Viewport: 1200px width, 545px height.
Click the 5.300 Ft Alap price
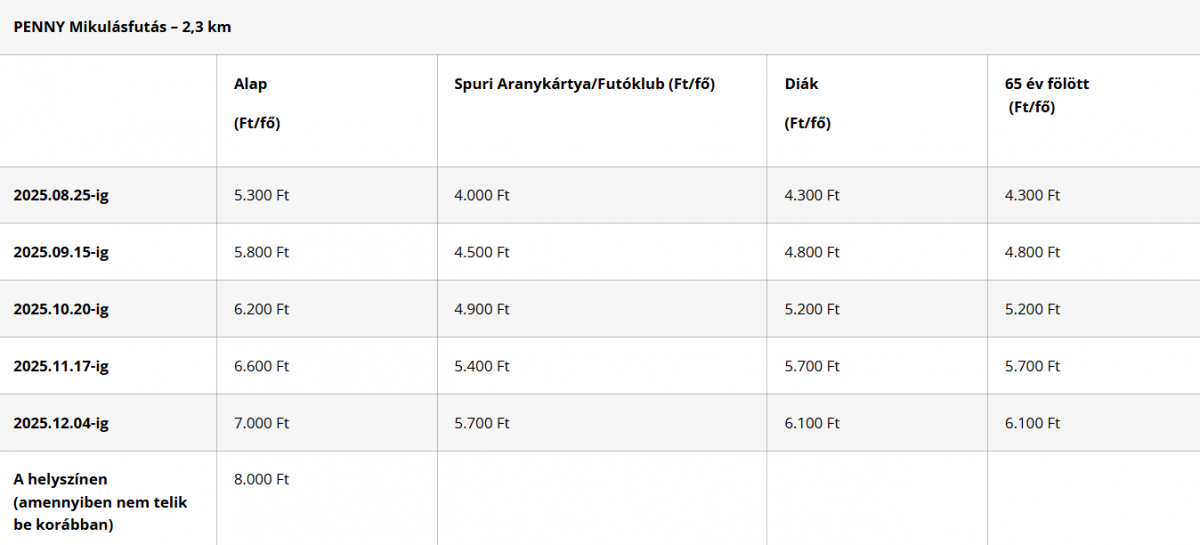tap(261, 195)
